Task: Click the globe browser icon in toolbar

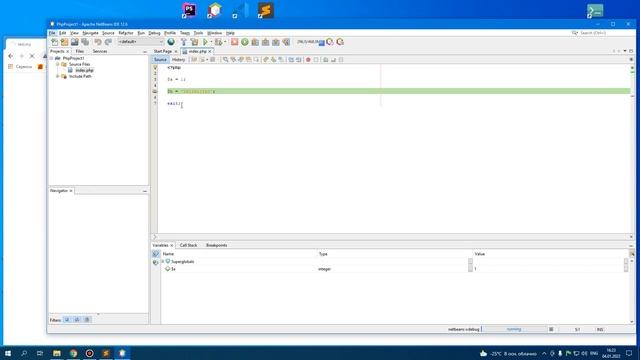Action: [171, 42]
